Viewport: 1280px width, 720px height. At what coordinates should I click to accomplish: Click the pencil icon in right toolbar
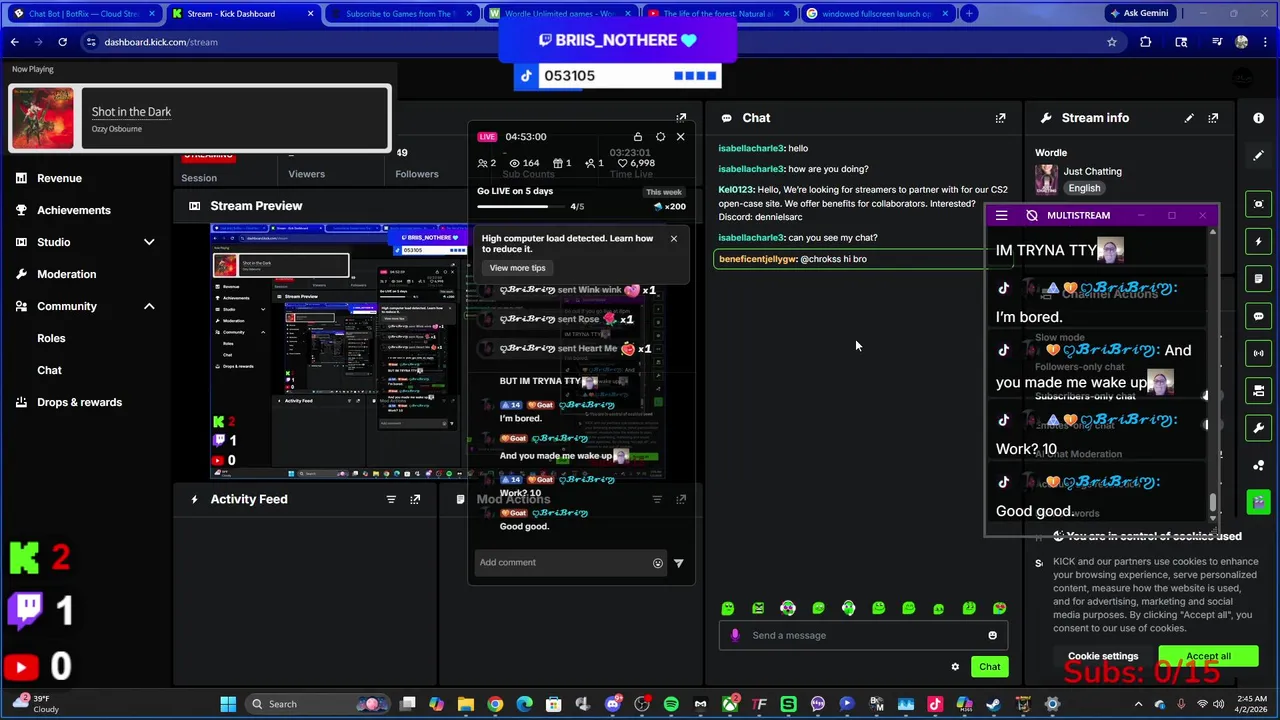[1259, 155]
